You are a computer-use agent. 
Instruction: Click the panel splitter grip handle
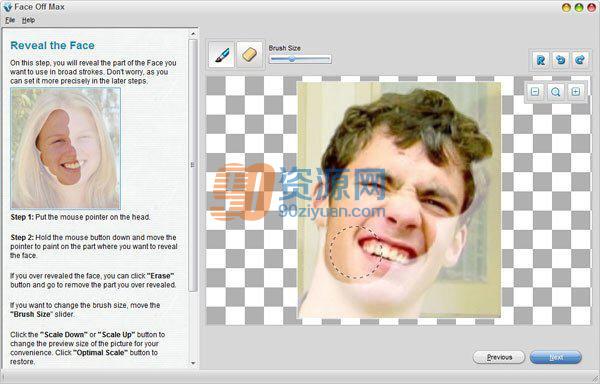[x=192, y=165]
